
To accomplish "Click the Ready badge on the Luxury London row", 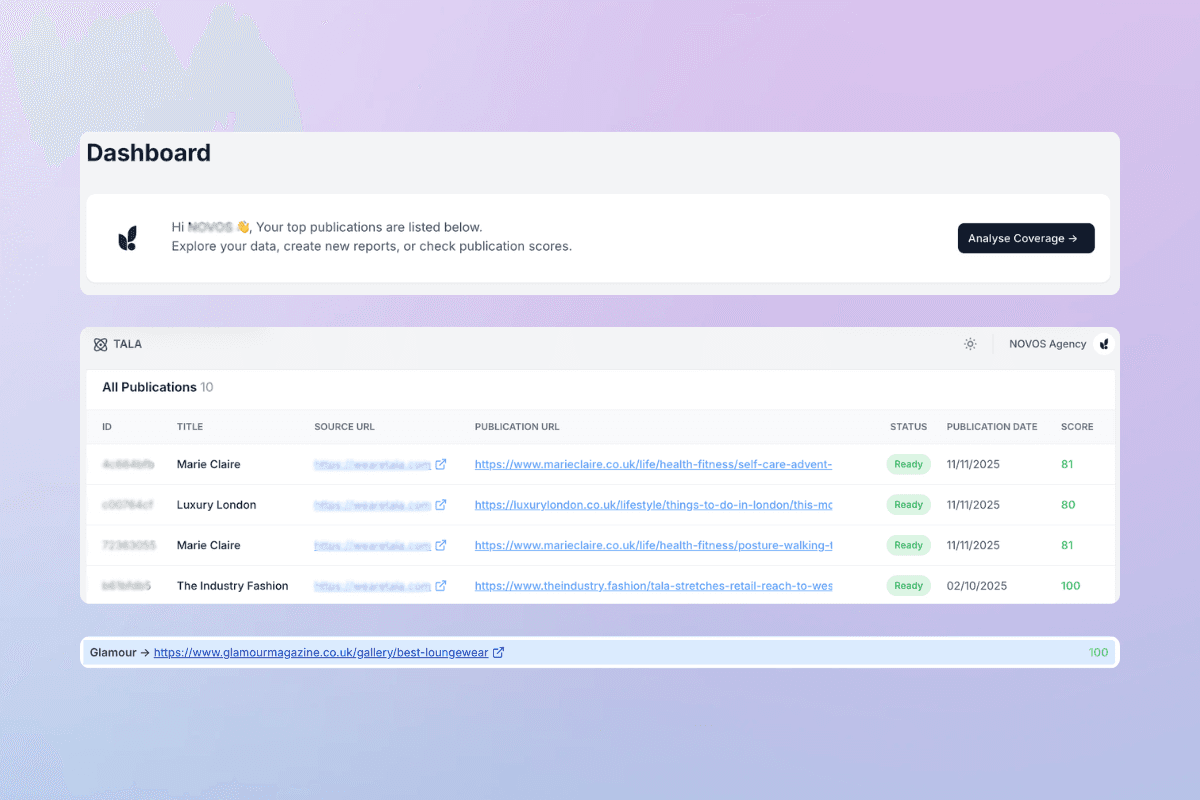I will pos(907,505).
